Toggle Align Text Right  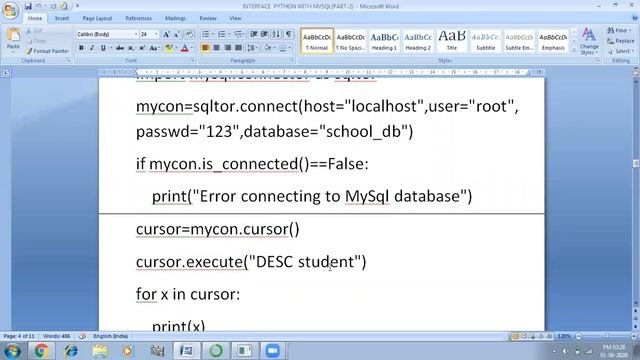[x=227, y=48]
